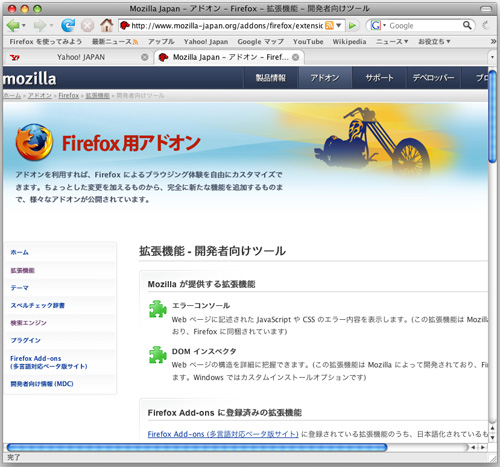Click the Google search engine icon
Image resolution: width=500 pixels, height=467 pixels.
click(x=376, y=25)
